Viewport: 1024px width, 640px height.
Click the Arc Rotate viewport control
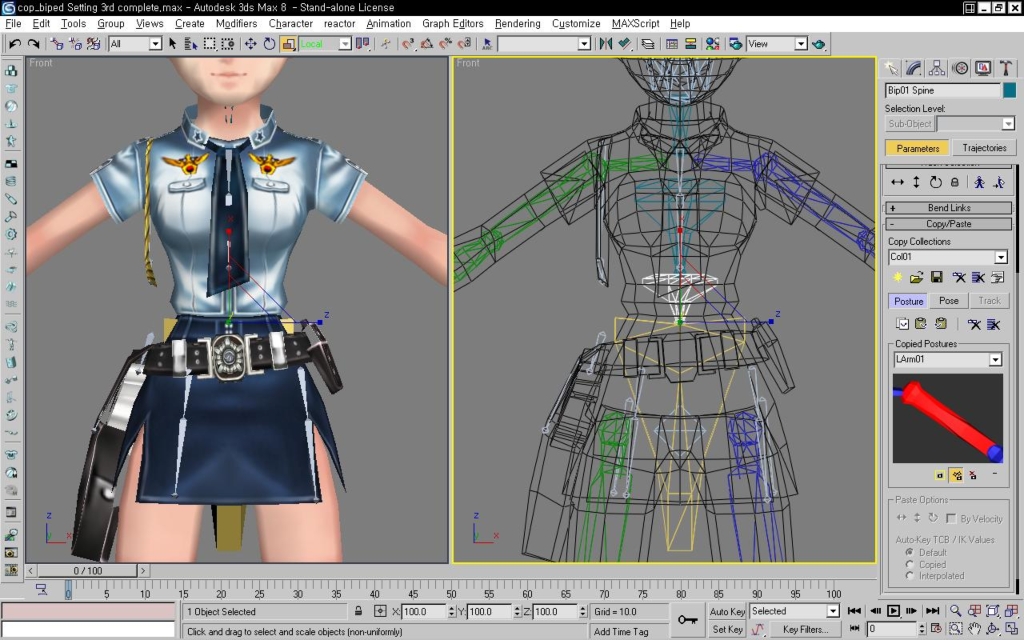pos(993,628)
